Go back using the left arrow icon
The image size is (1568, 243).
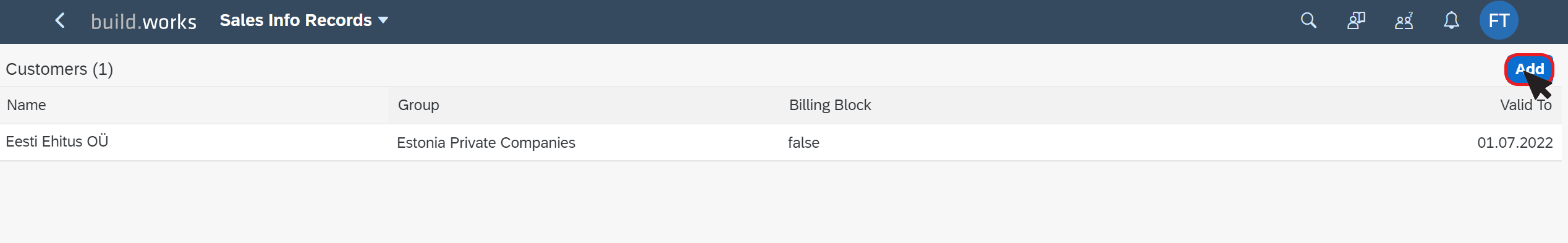(59, 20)
